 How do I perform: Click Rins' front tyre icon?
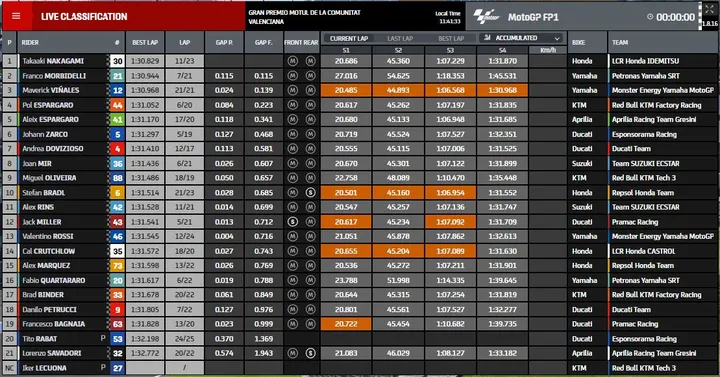292,207
